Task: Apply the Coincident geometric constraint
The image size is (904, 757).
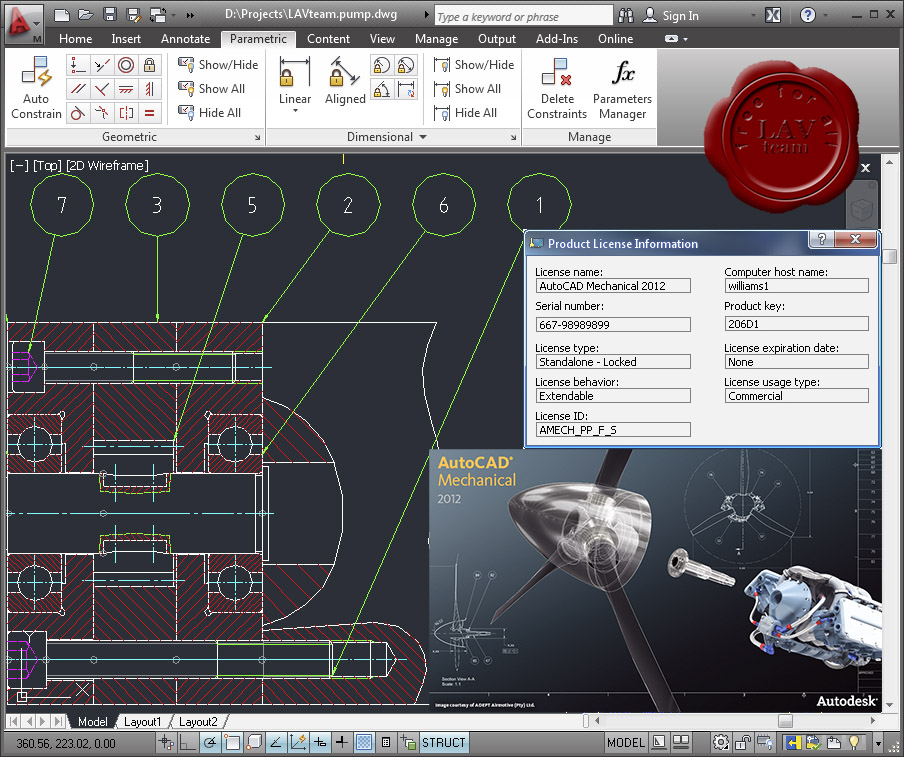Action: point(77,65)
